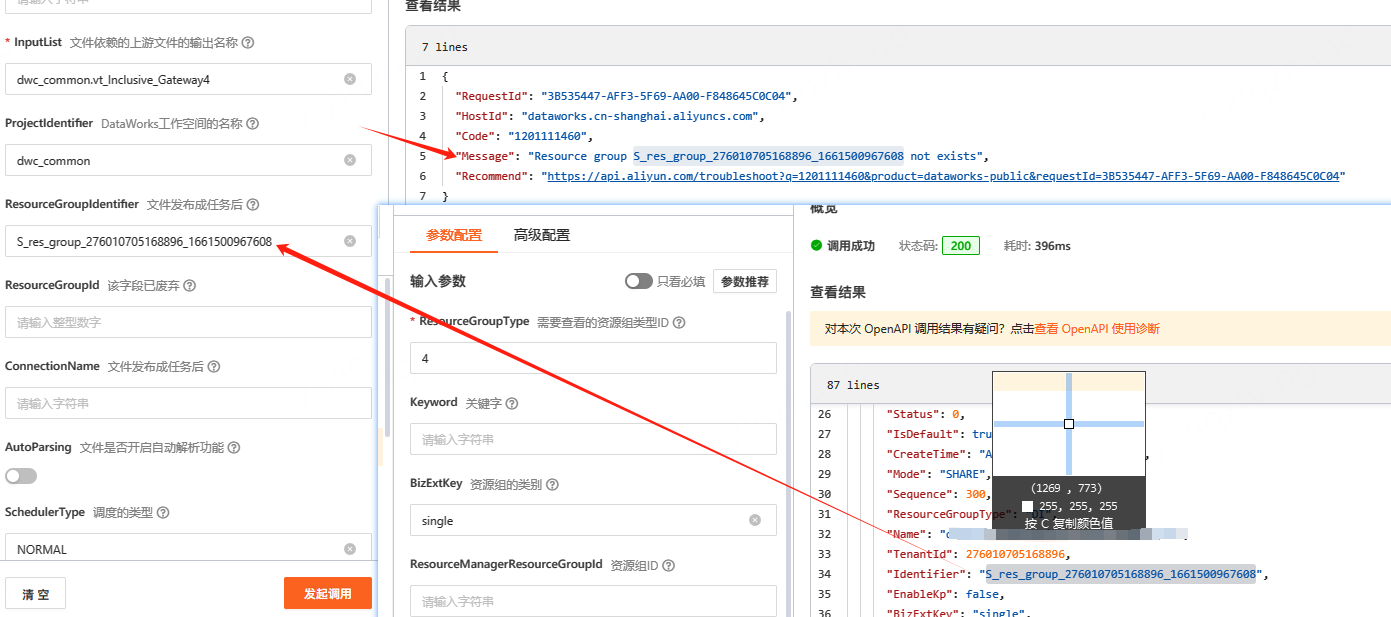The width and height of the screenshot is (1391, 617).
Task: Switch to the 参数配置 tab
Action: click(x=454, y=236)
